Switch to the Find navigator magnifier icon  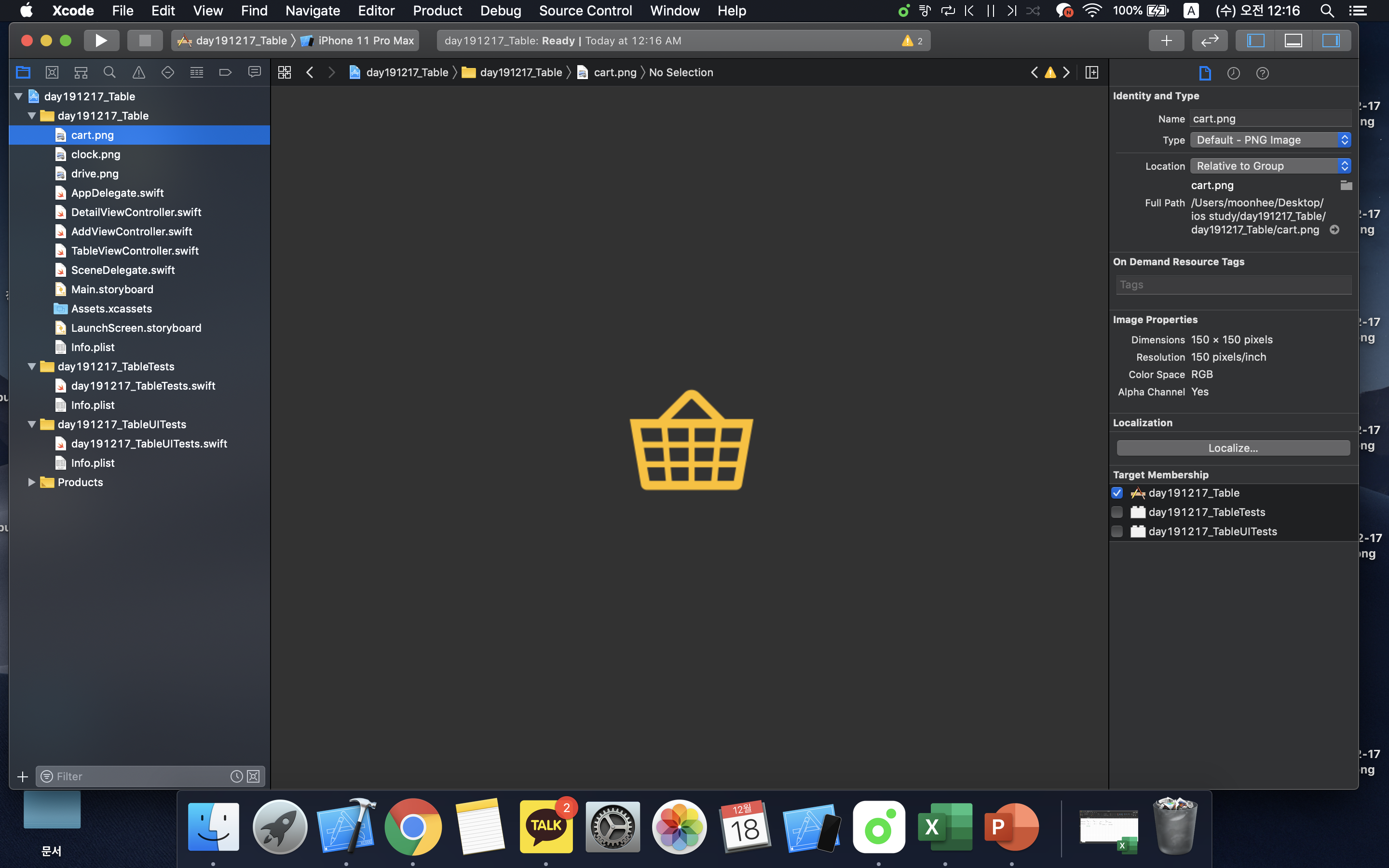[109, 72]
